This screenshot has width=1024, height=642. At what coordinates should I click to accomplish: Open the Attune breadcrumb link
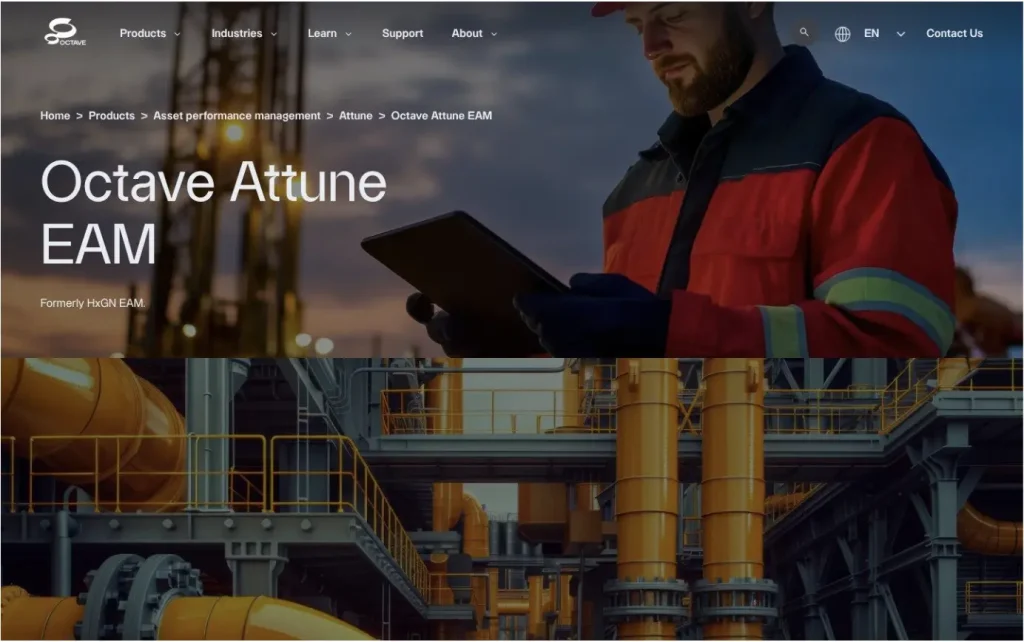click(355, 116)
